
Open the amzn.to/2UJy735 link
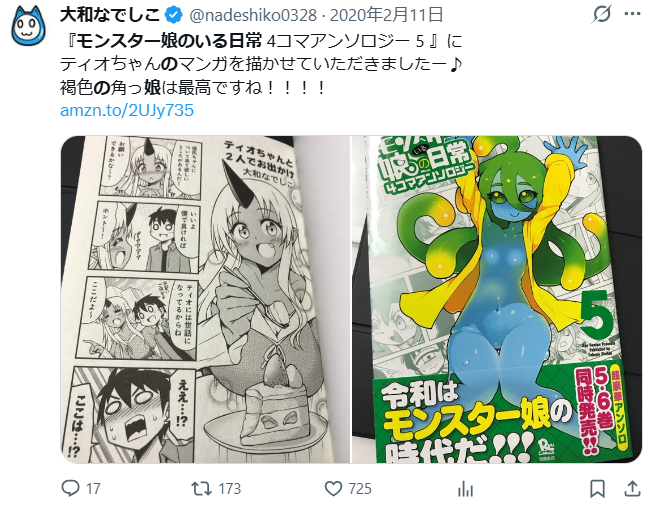click(x=127, y=111)
